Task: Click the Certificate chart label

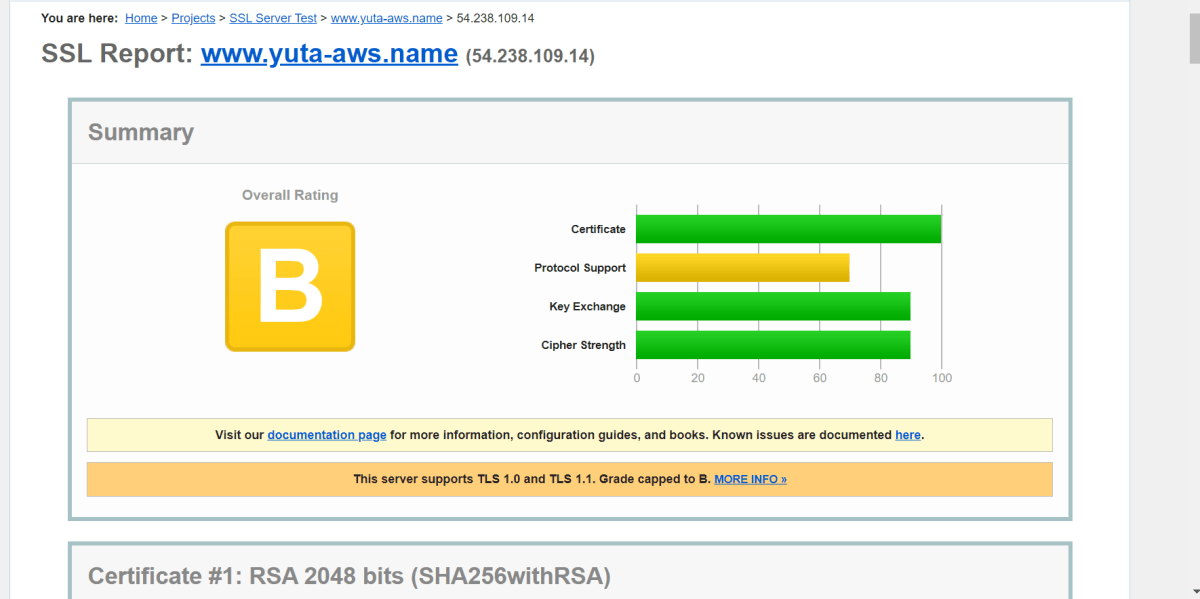Action: 598,229
